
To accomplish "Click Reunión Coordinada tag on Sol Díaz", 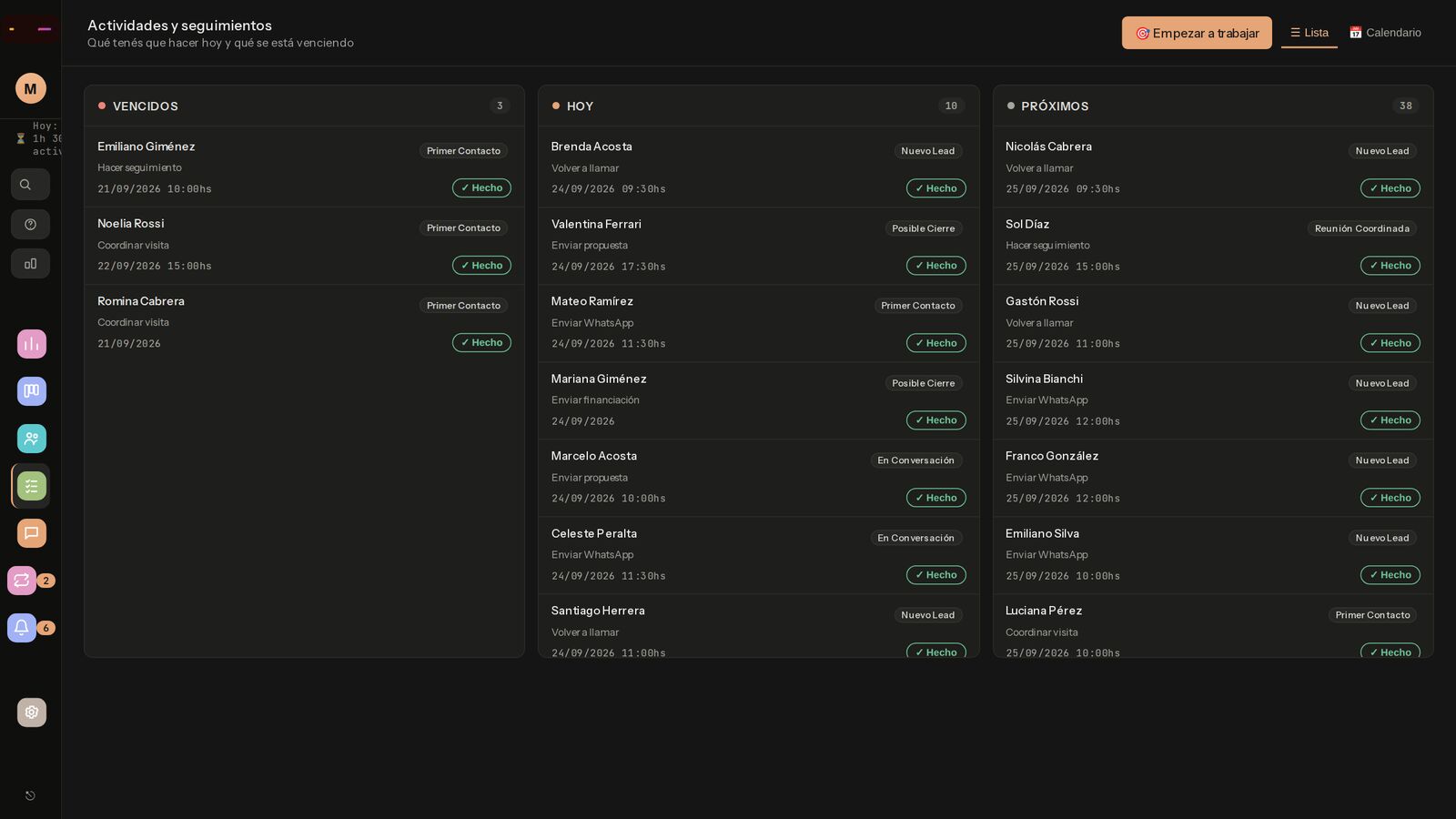I will click(1361, 228).
